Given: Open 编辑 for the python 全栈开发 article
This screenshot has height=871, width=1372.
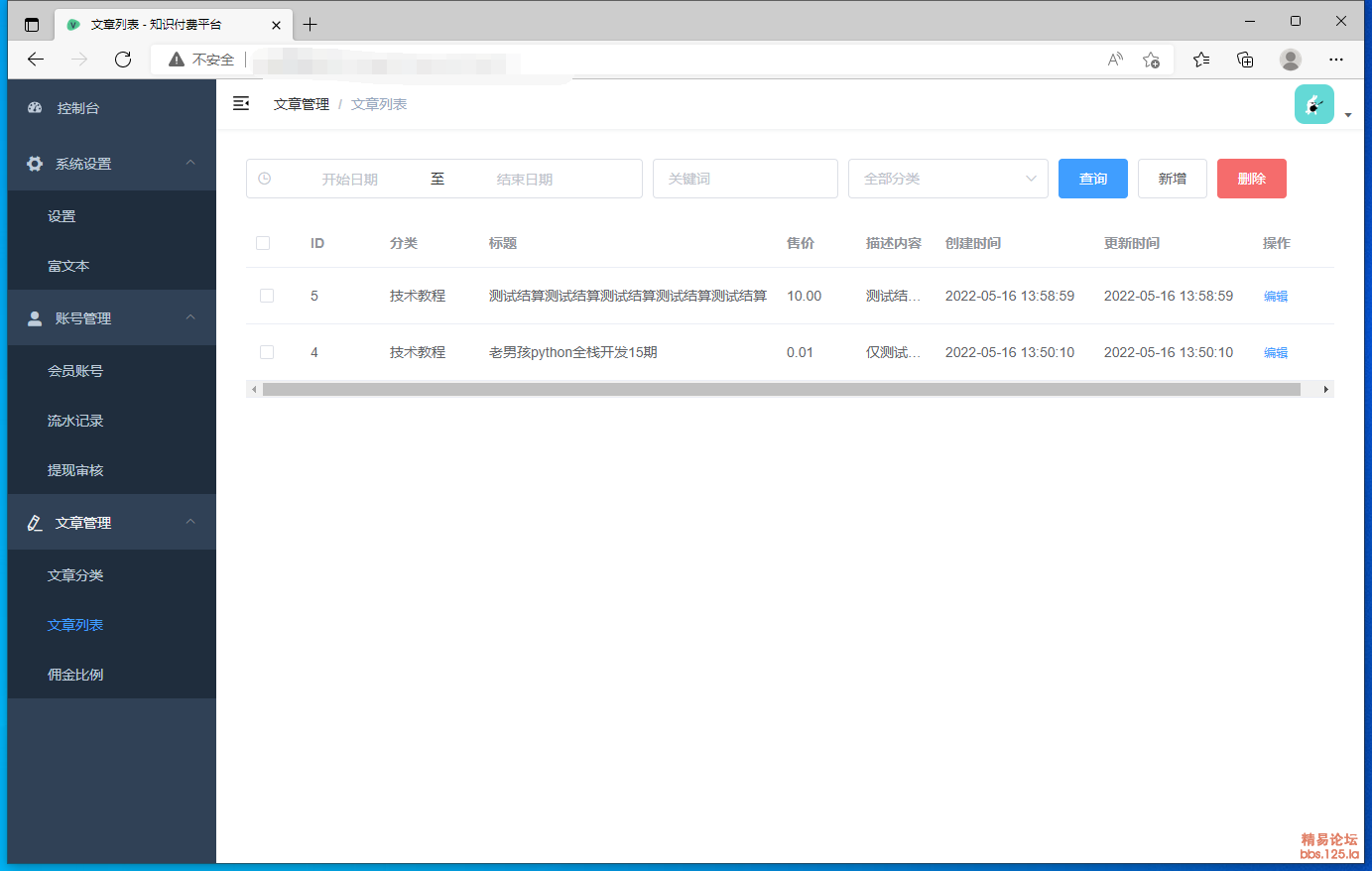Looking at the screenshot, I should click(x=1276, y=352).
